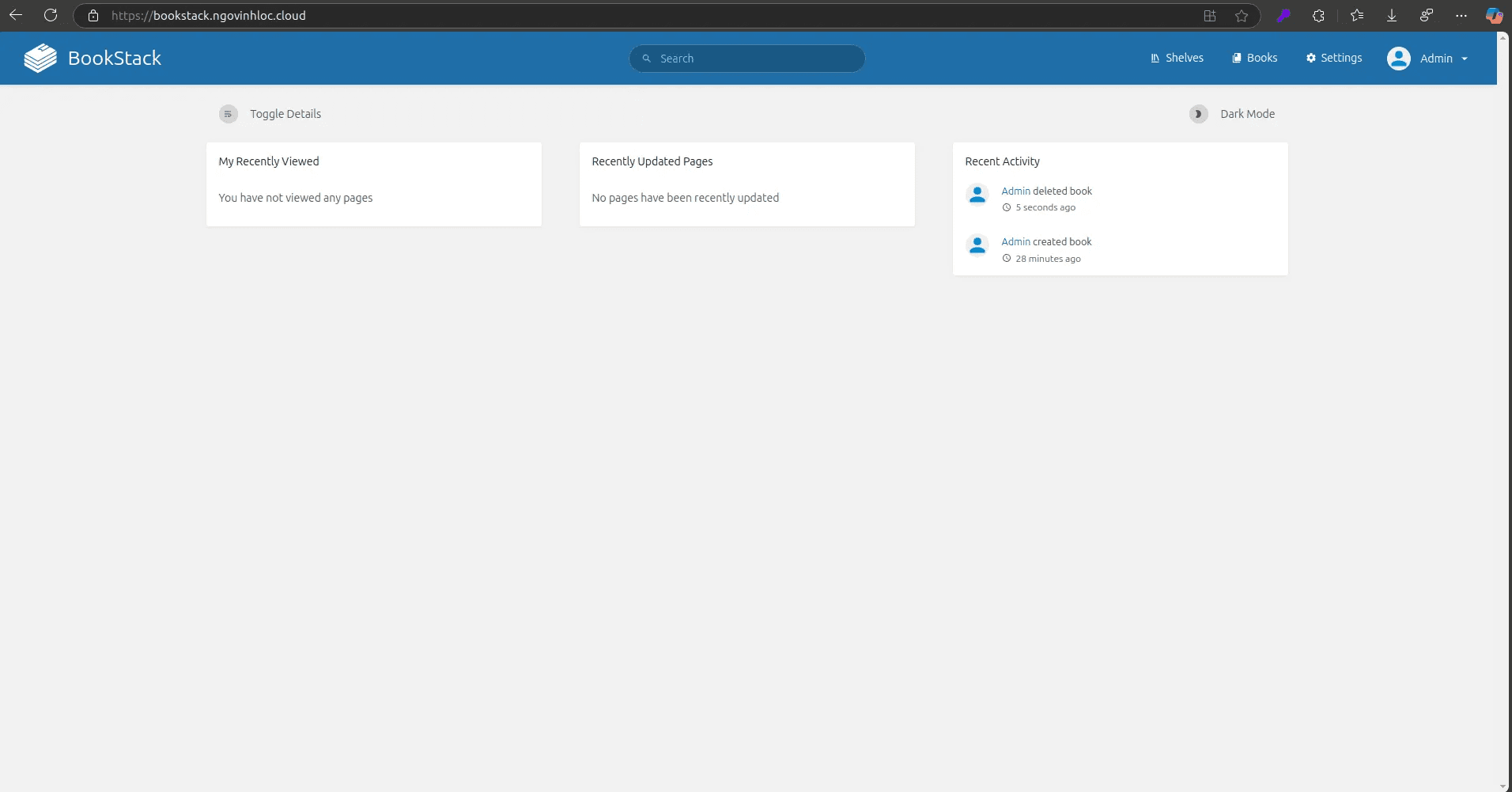Click the browser extensions puzzle icon

[x=1318, y=15]
